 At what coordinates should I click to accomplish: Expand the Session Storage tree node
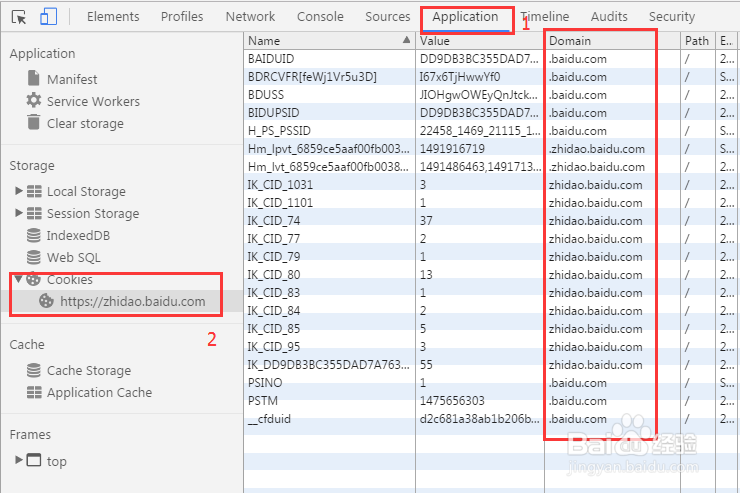(x=19, y=213)
